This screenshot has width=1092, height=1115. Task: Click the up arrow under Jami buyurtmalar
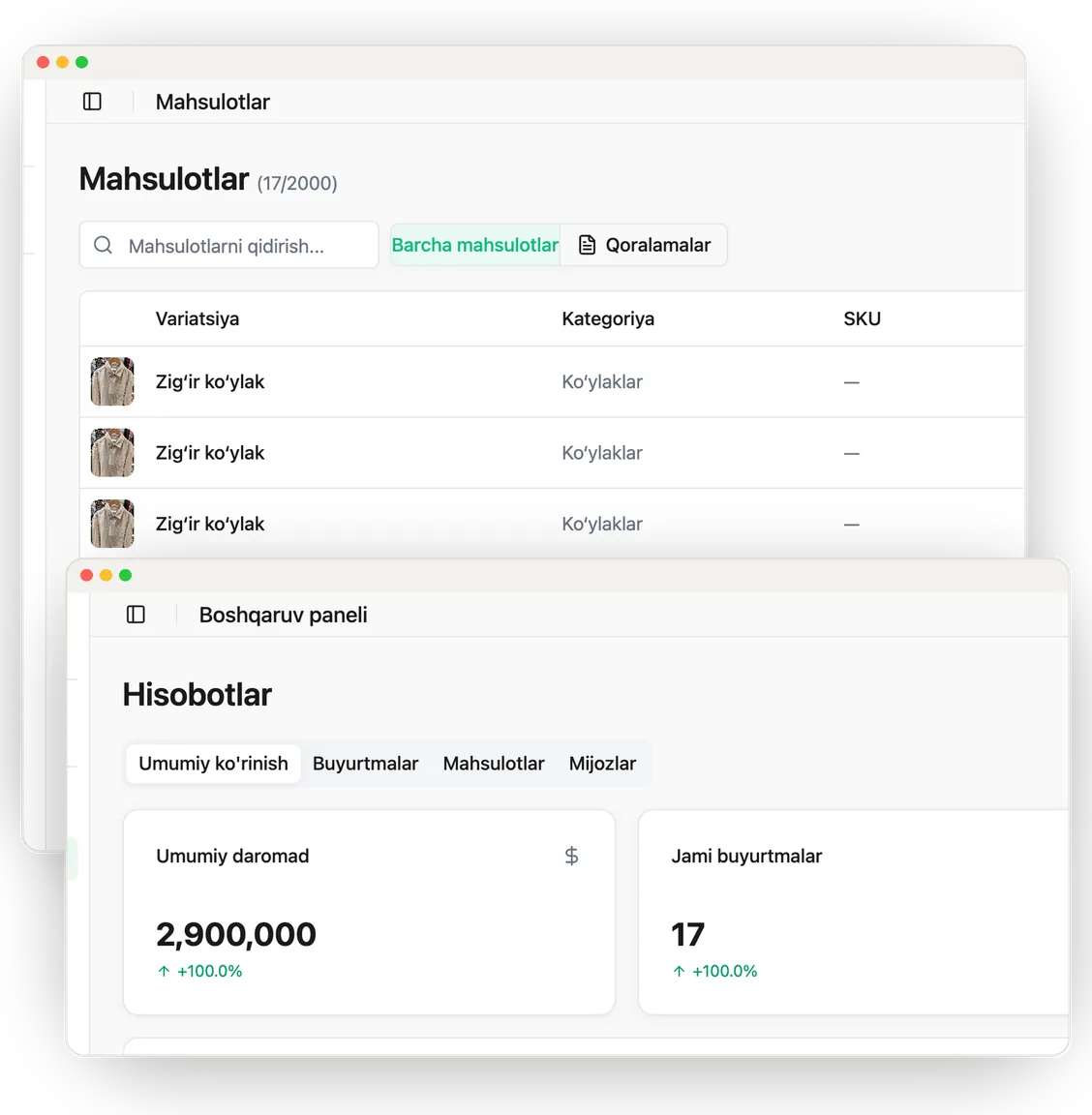680,972
